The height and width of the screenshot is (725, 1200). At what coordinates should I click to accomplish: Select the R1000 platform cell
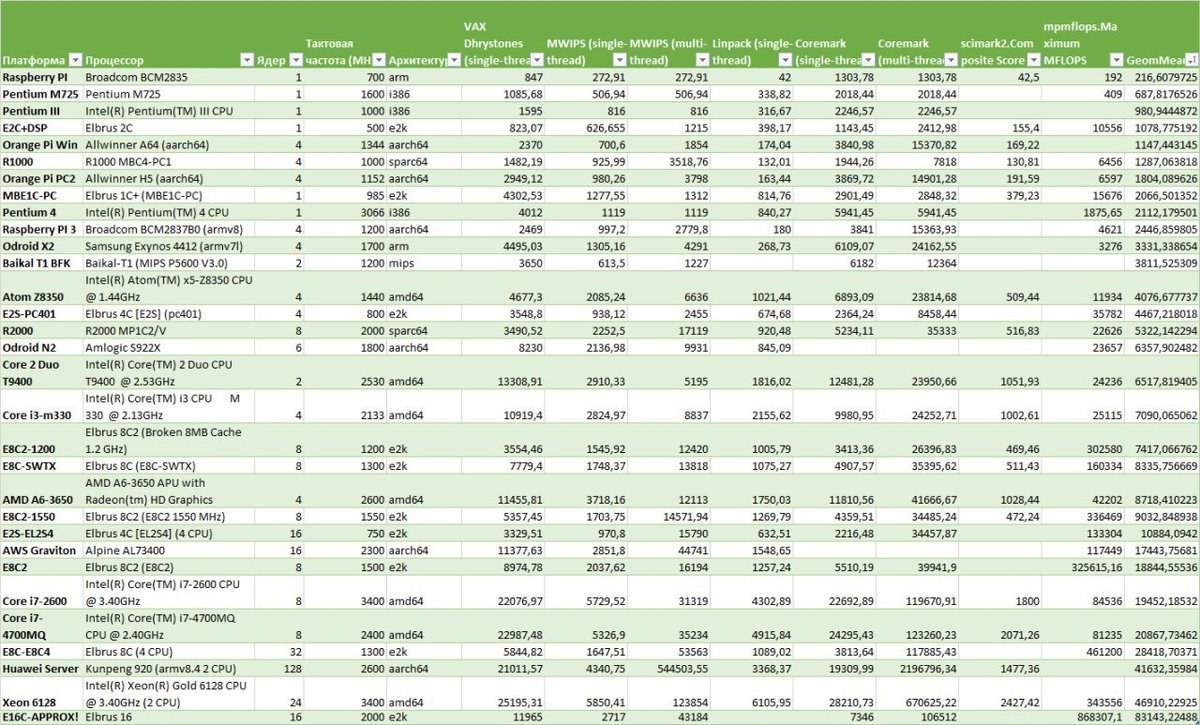point(41,161)
